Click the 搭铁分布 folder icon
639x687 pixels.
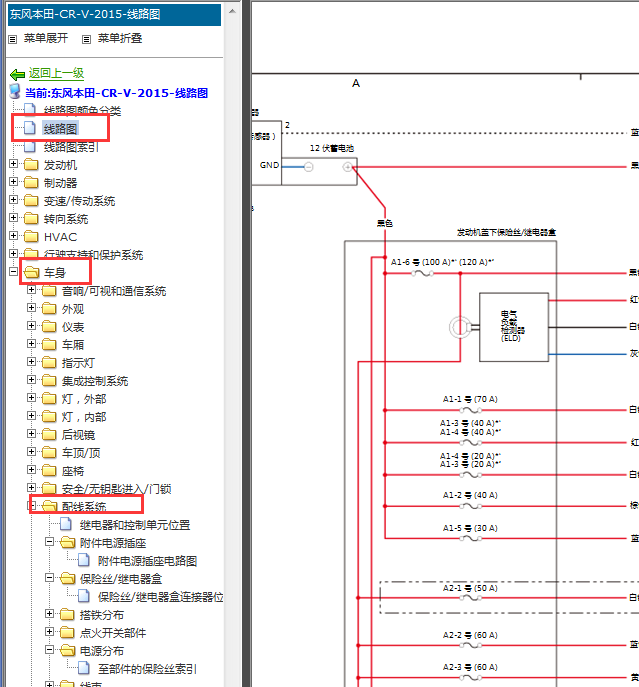point(67,615)
